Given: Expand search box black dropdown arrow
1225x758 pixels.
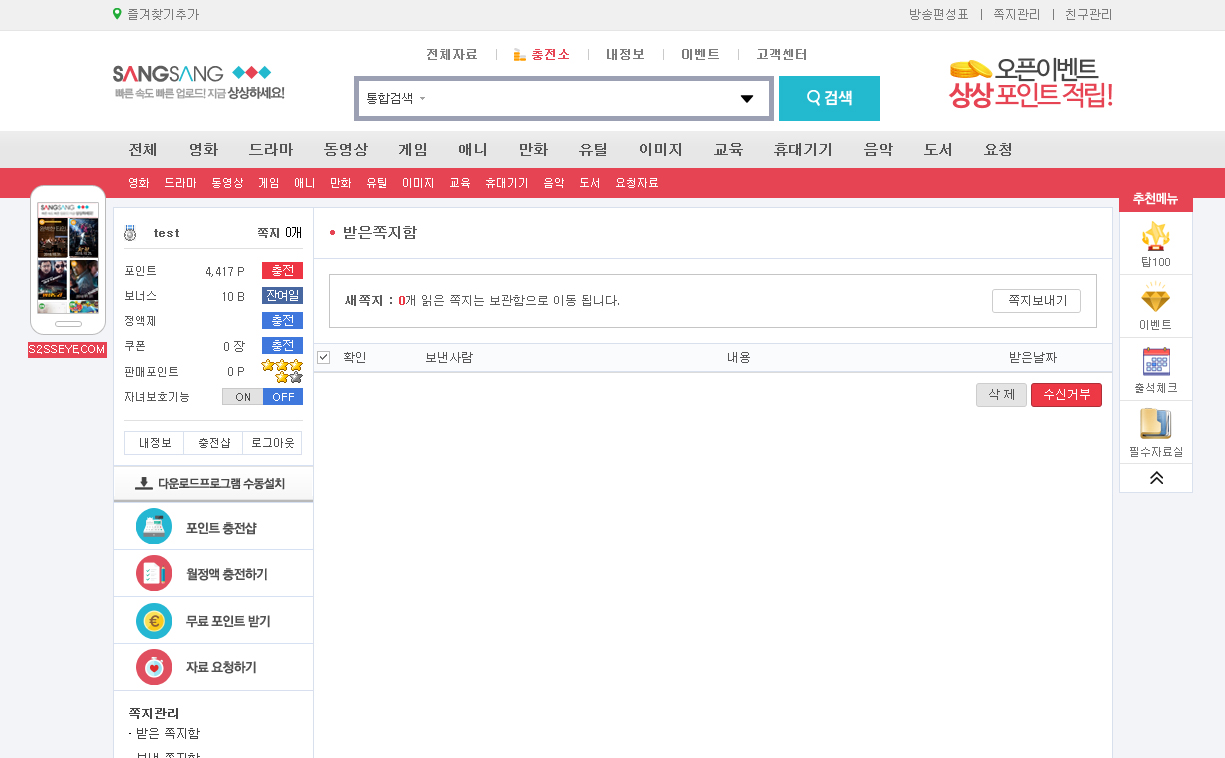Looking at the screenshot, I should click(x=746, y=98).
